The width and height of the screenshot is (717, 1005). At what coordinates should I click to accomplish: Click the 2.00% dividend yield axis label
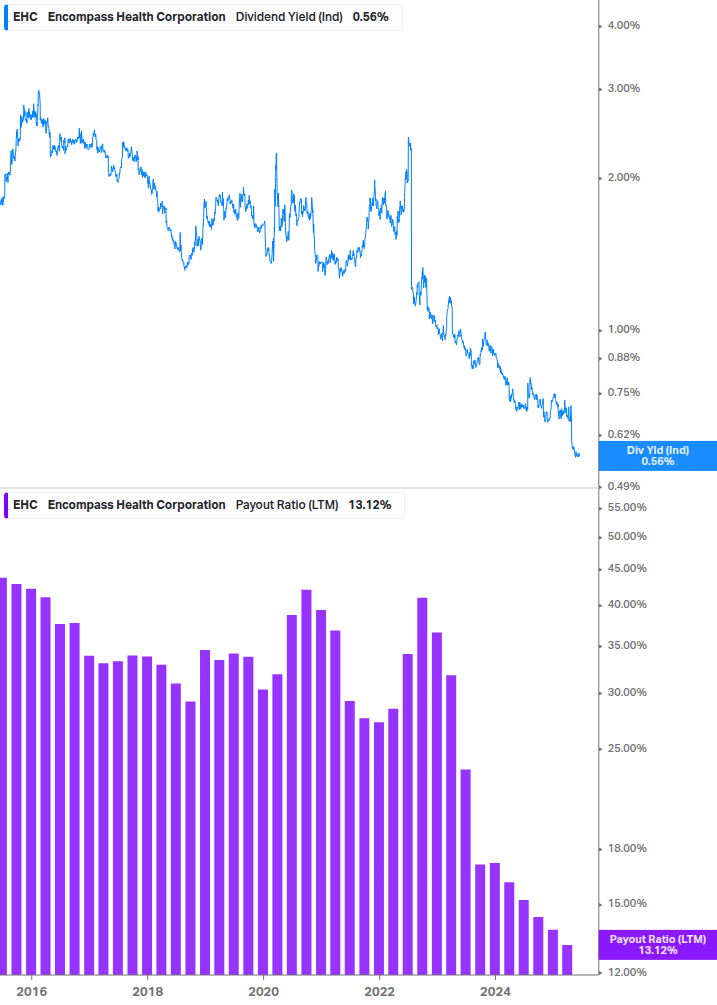point(623,178)
